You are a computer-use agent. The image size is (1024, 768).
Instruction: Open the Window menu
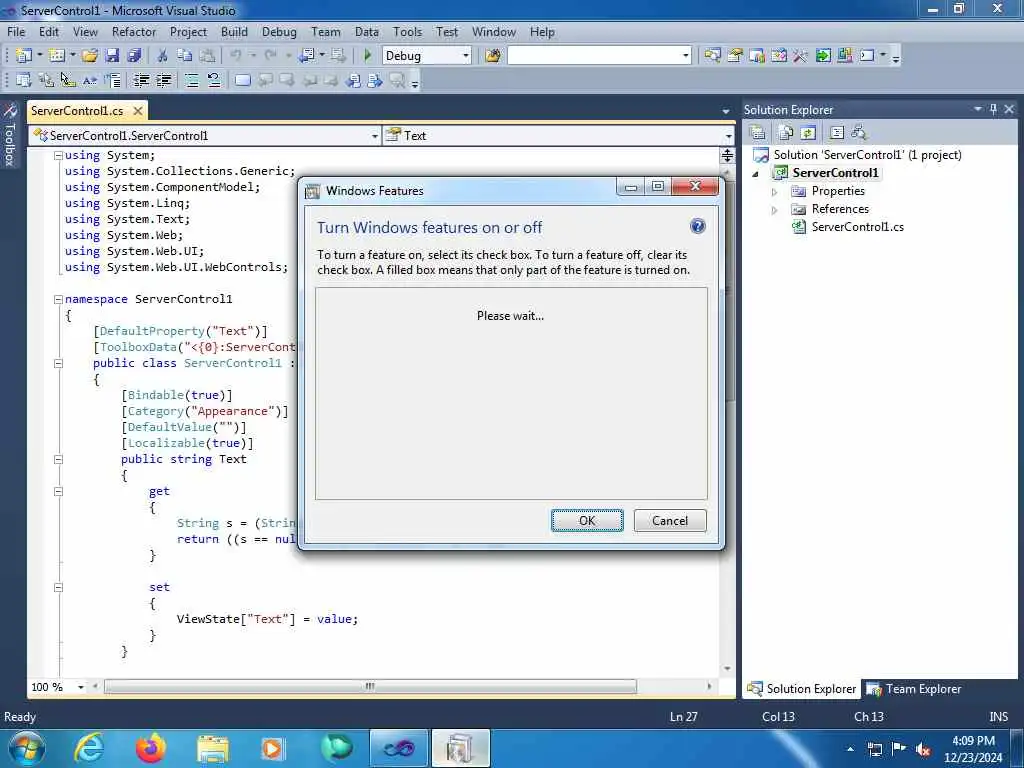tap(494, 31)
